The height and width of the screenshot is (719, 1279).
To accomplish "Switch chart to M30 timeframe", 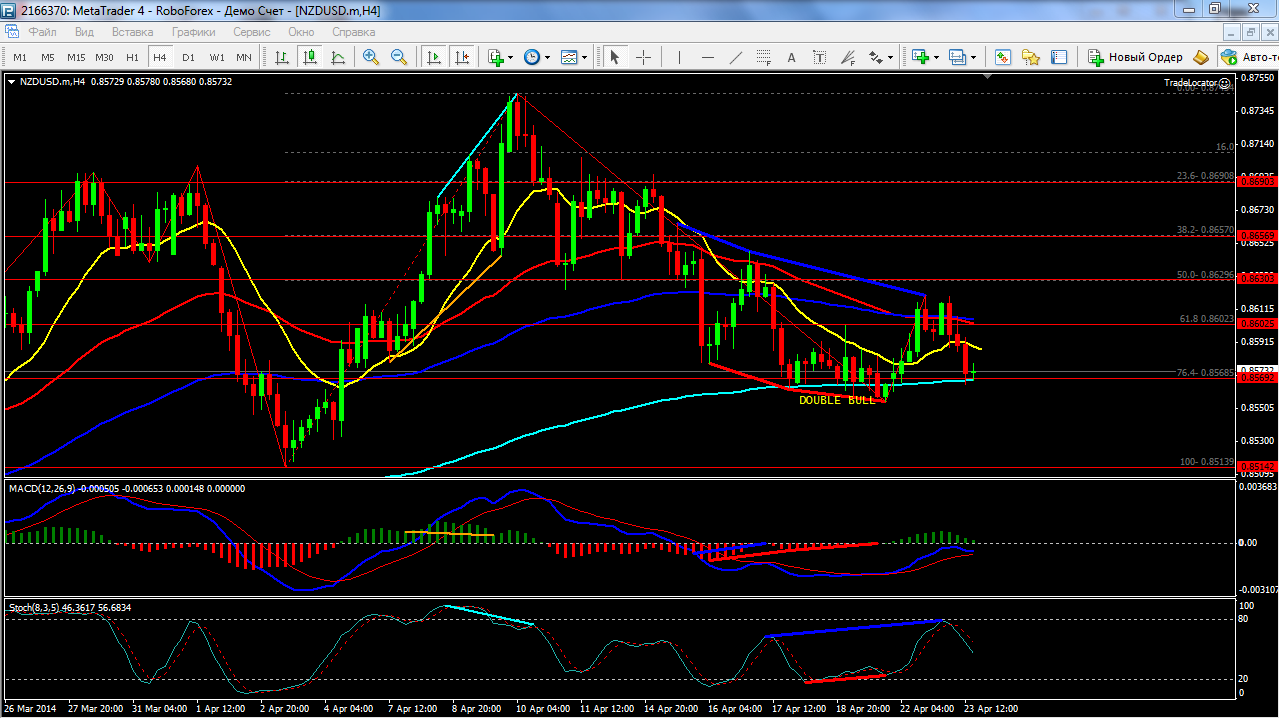I will tap(105, 57).
